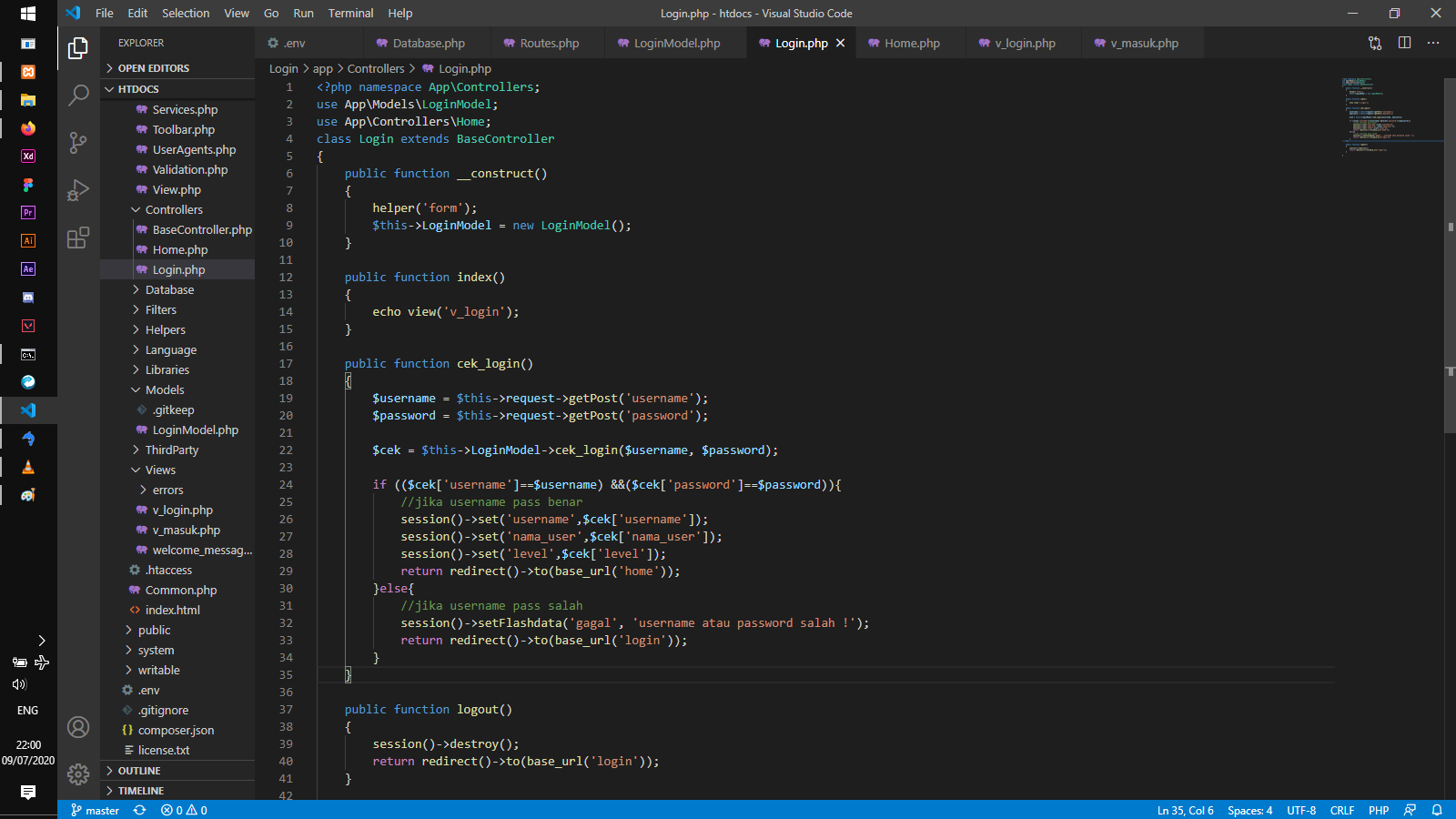
Task: Click the PHP language mode indicator
Action: pyautogui.click(x=1379, y=810)
